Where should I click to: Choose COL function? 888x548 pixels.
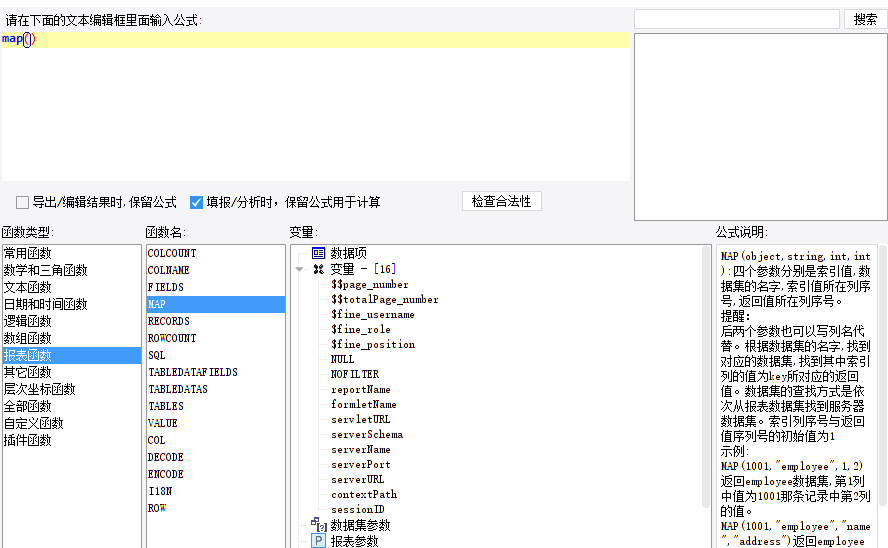click(215, 440)
